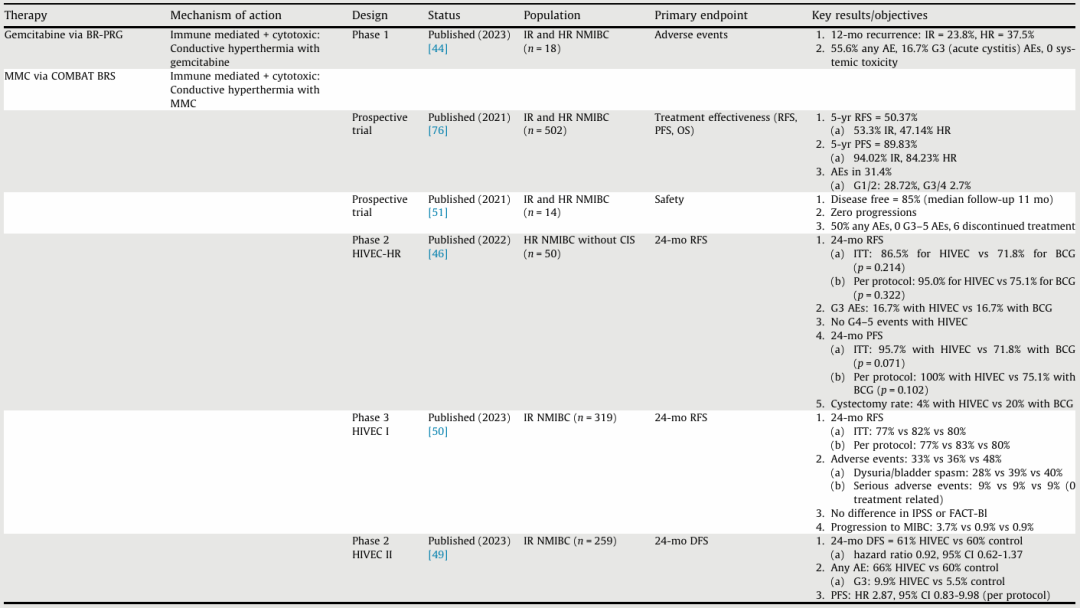1080x608 pixels.
Task: Select the MMC via COMBAT BRS cell
Action: [60, 76]
